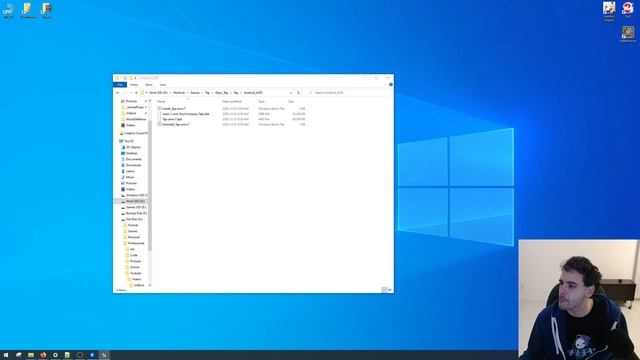Open the Share ribbon tab

[x=149, y=84]
